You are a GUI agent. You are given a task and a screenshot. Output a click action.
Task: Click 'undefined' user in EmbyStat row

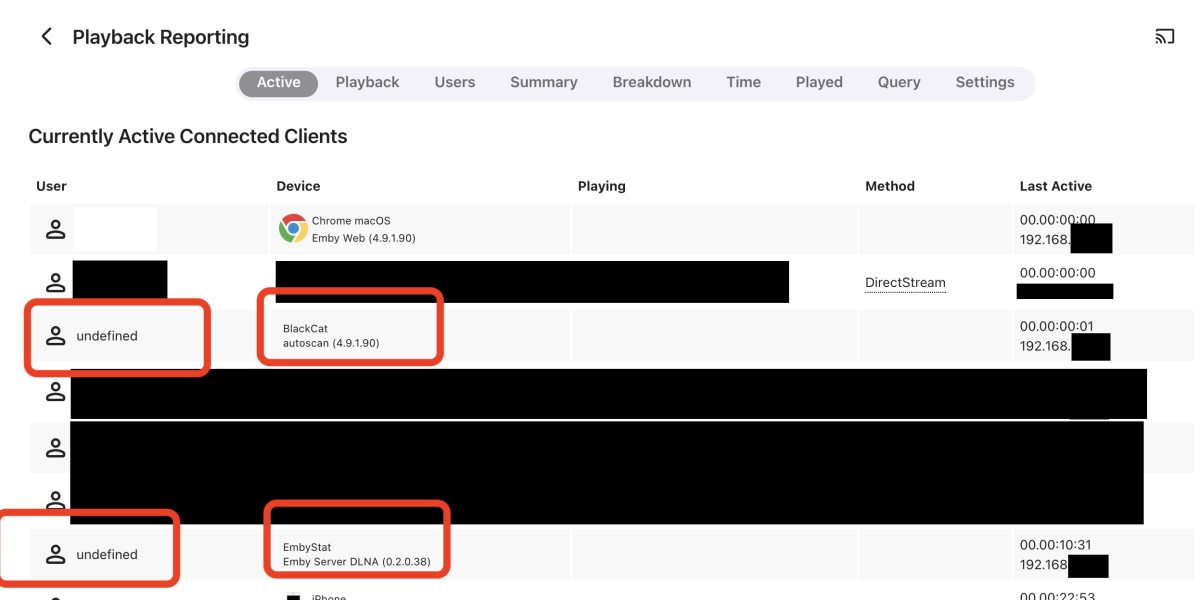[x=107, y=554]
